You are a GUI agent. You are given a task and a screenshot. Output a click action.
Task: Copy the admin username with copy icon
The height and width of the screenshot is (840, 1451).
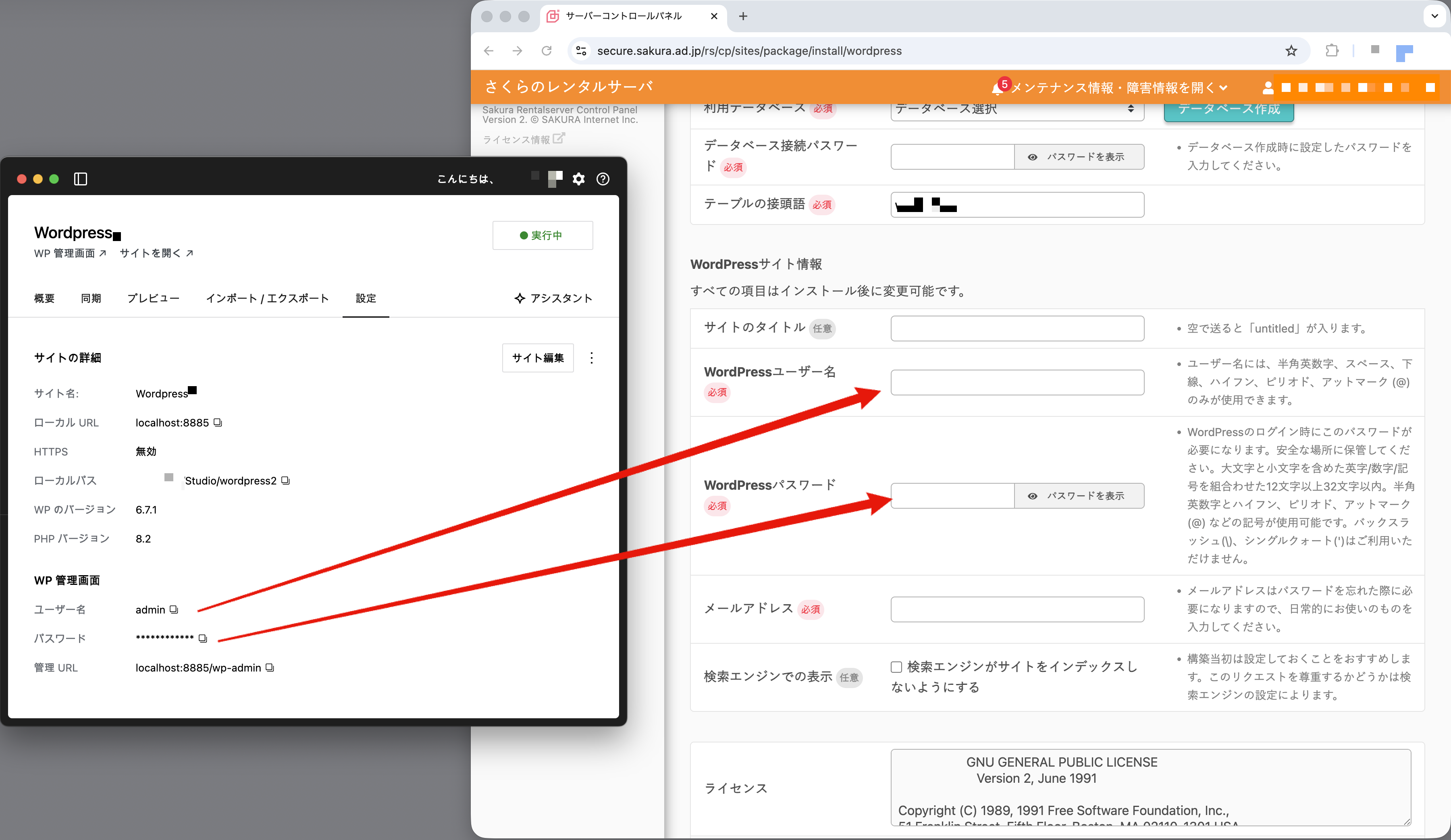click(174, 609)
